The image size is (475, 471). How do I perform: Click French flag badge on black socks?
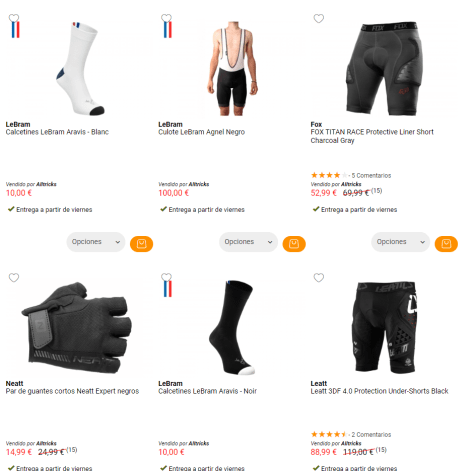click(x=168, y=289)
